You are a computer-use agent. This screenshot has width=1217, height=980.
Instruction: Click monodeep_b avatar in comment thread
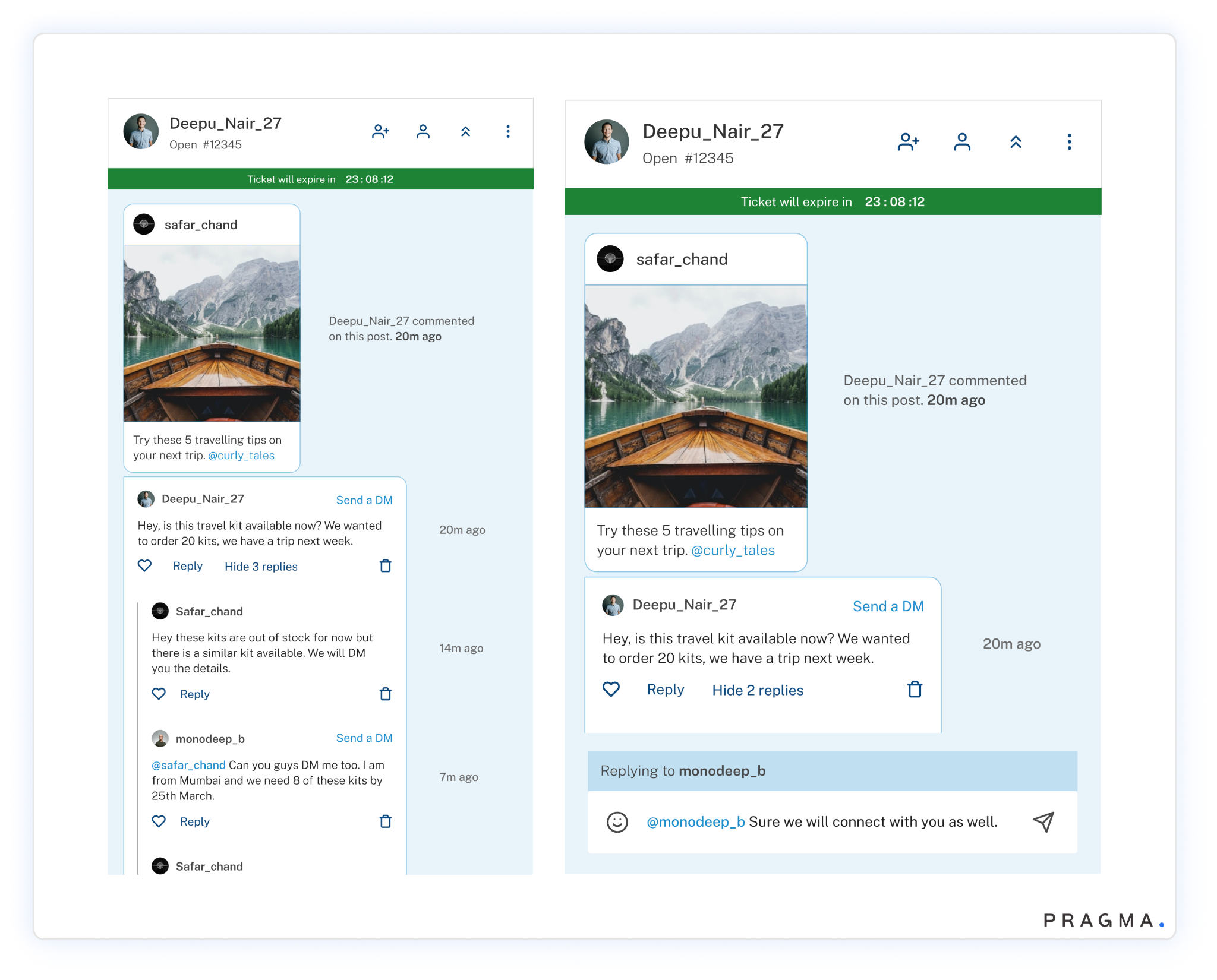tap(160, 738)
